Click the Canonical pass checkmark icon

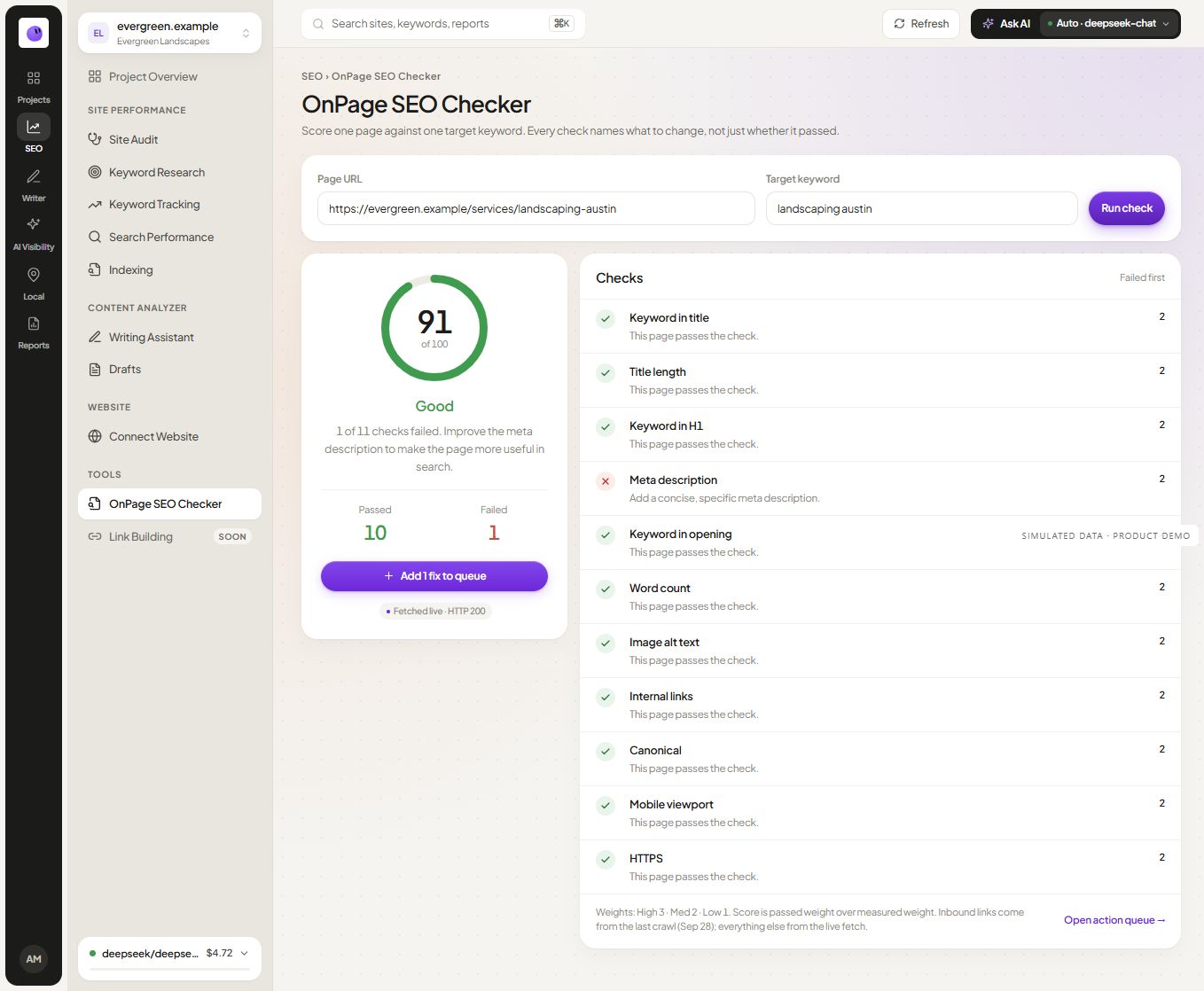tap(606, 752)
